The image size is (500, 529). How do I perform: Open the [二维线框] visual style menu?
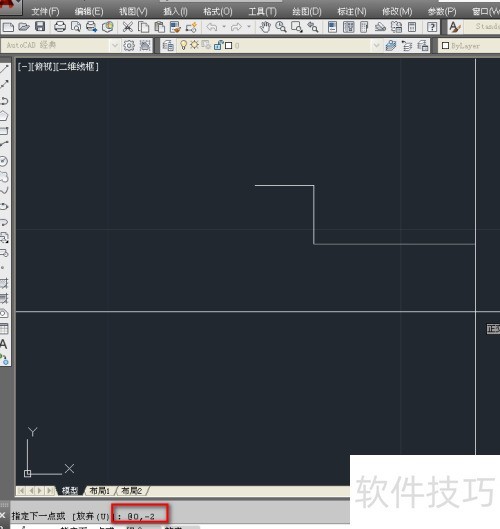78,66
